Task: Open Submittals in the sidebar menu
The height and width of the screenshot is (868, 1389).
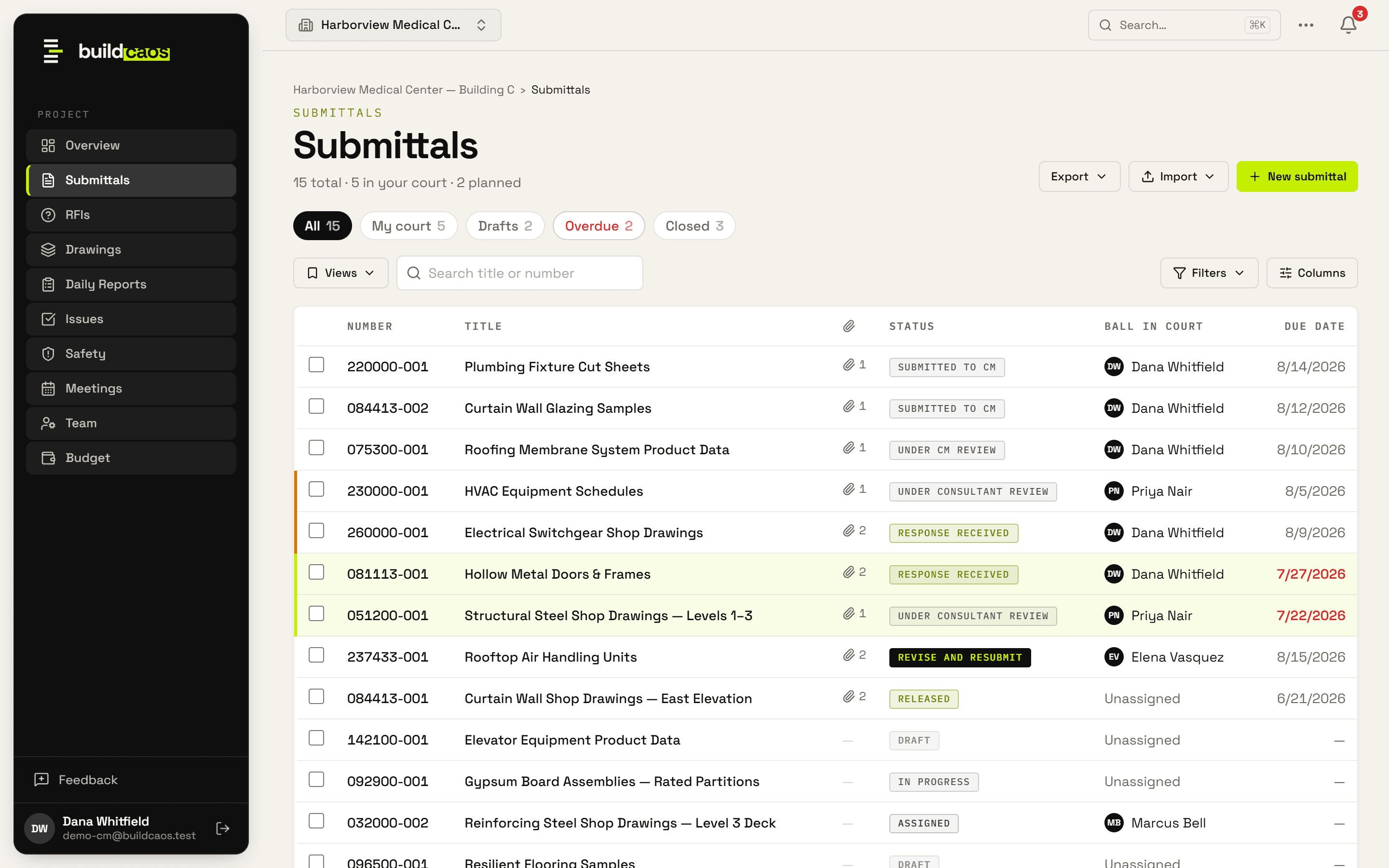Action: pos(131,180)
